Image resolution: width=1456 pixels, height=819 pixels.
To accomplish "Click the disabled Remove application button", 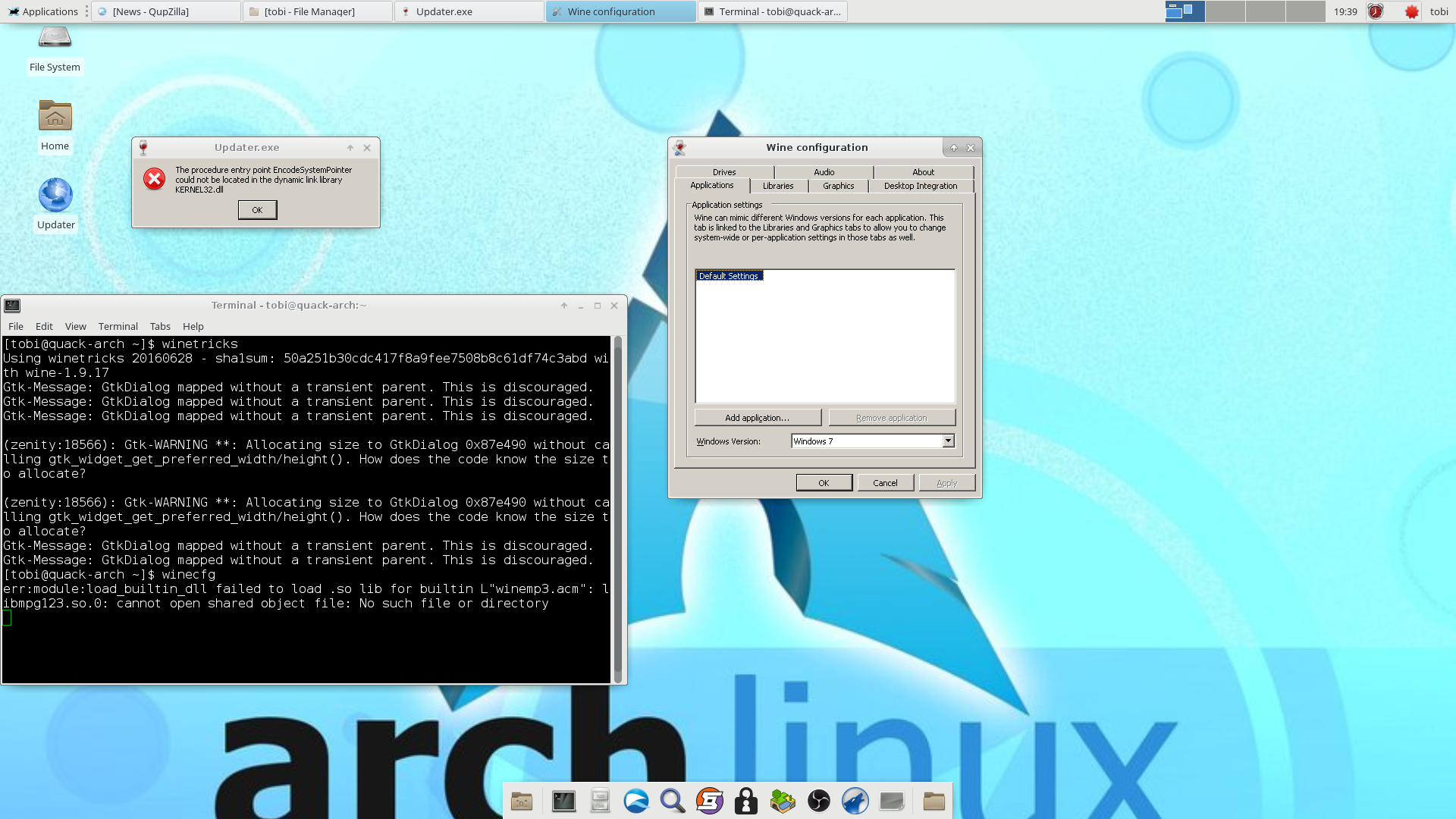I will [892, 418].
